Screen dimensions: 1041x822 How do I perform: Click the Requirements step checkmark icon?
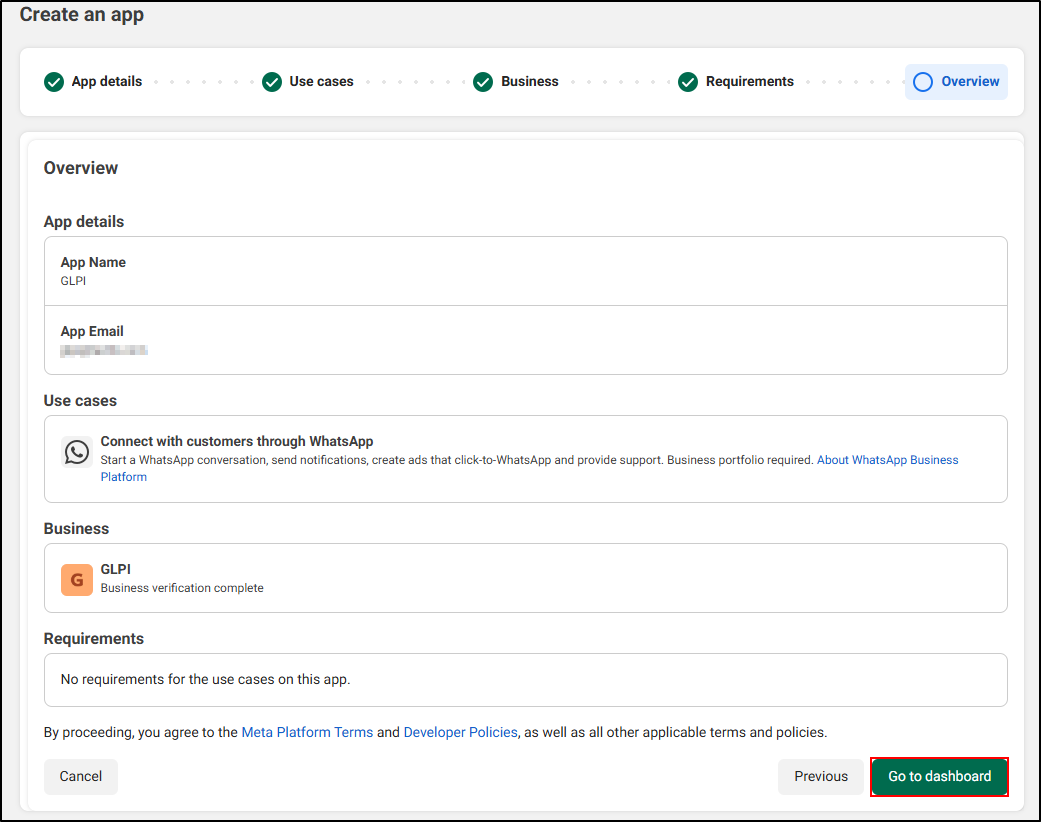tap(688, 82)
